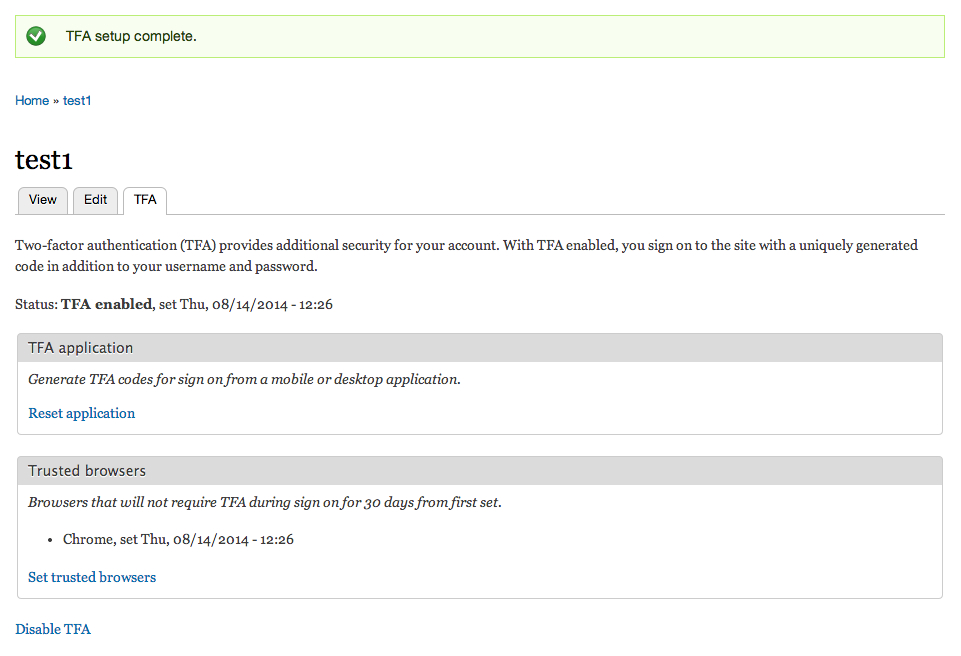
Task: Click the green checkmark status icon
Action: click(36, 35)
